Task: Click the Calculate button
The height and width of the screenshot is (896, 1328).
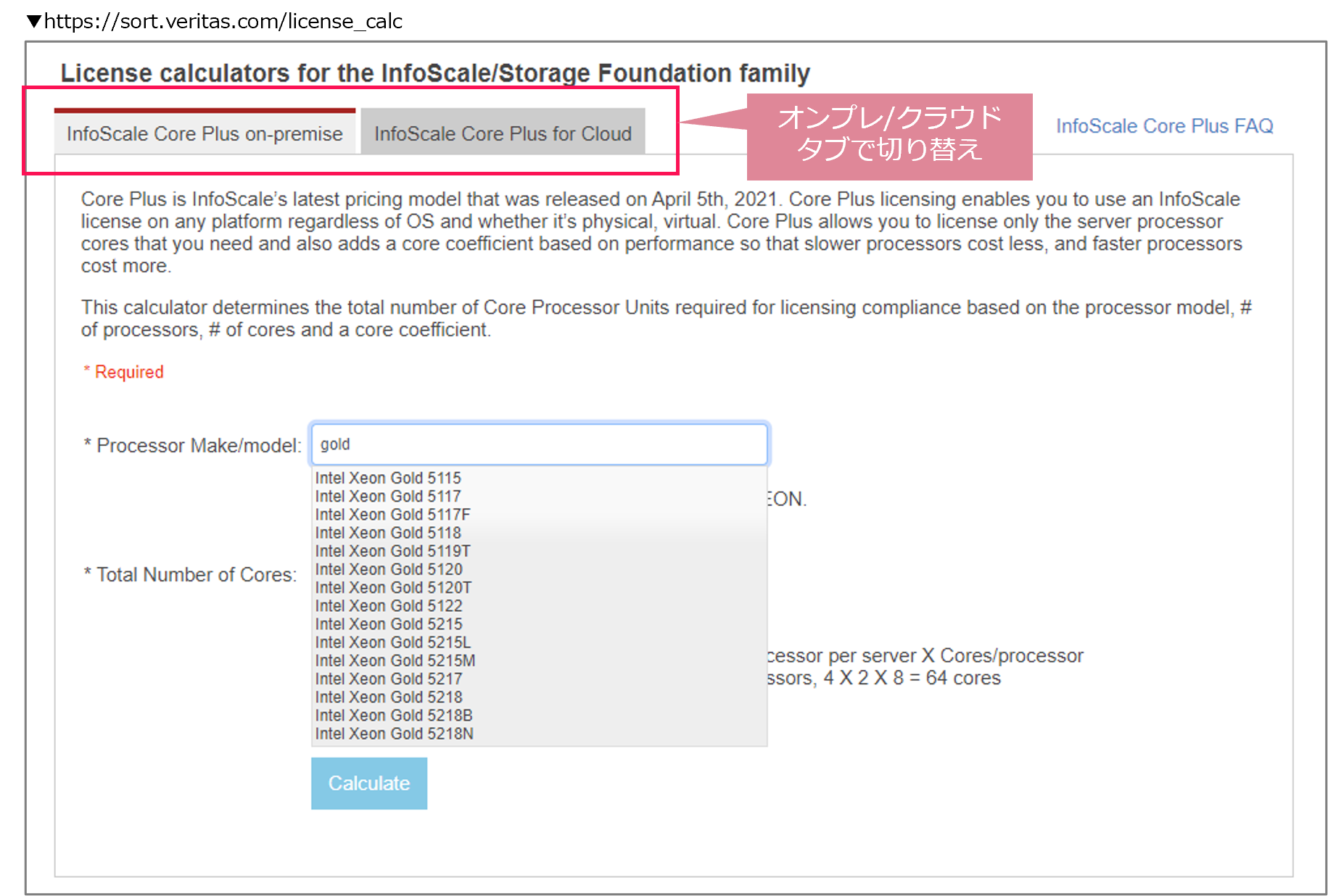Action: [x=369, y=783]
